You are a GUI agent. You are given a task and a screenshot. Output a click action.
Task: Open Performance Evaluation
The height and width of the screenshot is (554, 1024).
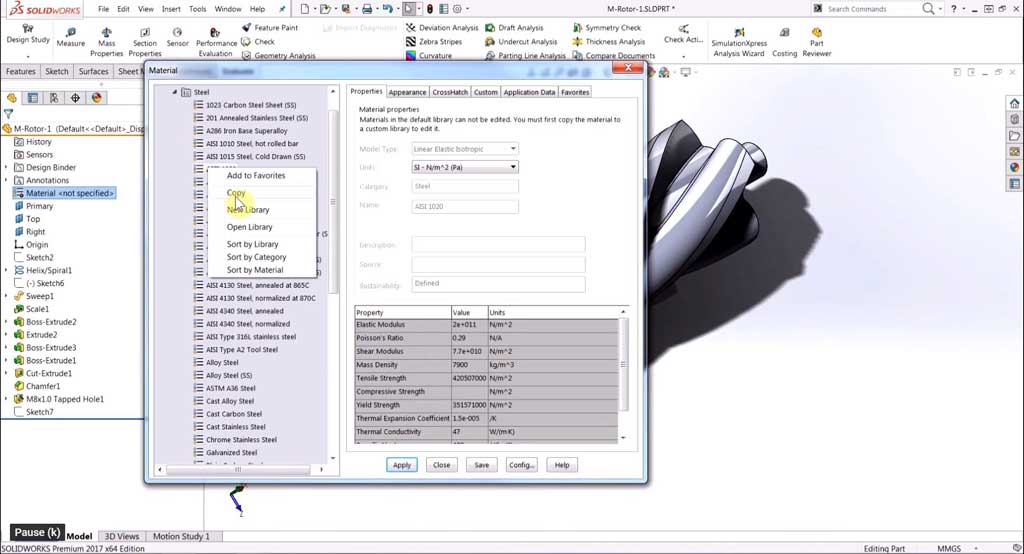216,42
